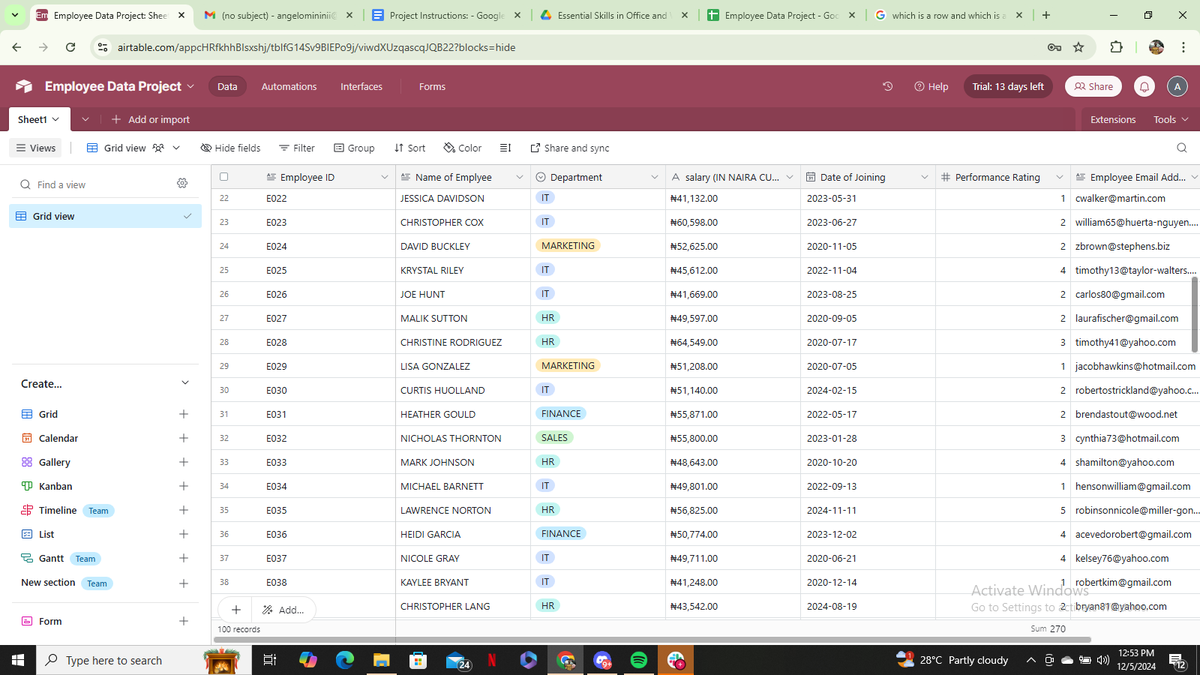Bookmark this page with star icon
Viewport: 1200px width, 675px height.
click(1079, 47)
